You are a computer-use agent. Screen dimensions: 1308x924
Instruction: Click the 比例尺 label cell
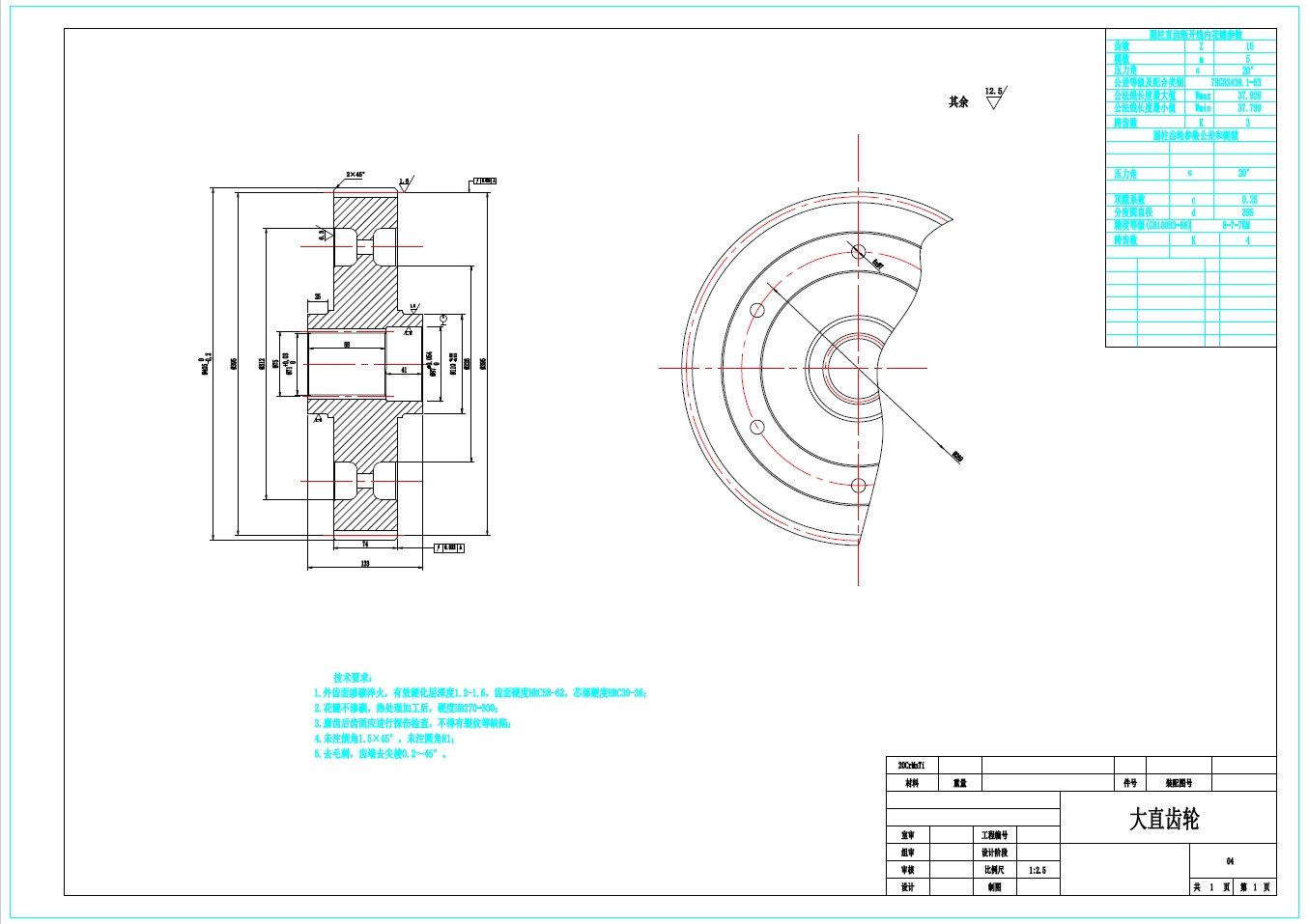tap(995, 870)
